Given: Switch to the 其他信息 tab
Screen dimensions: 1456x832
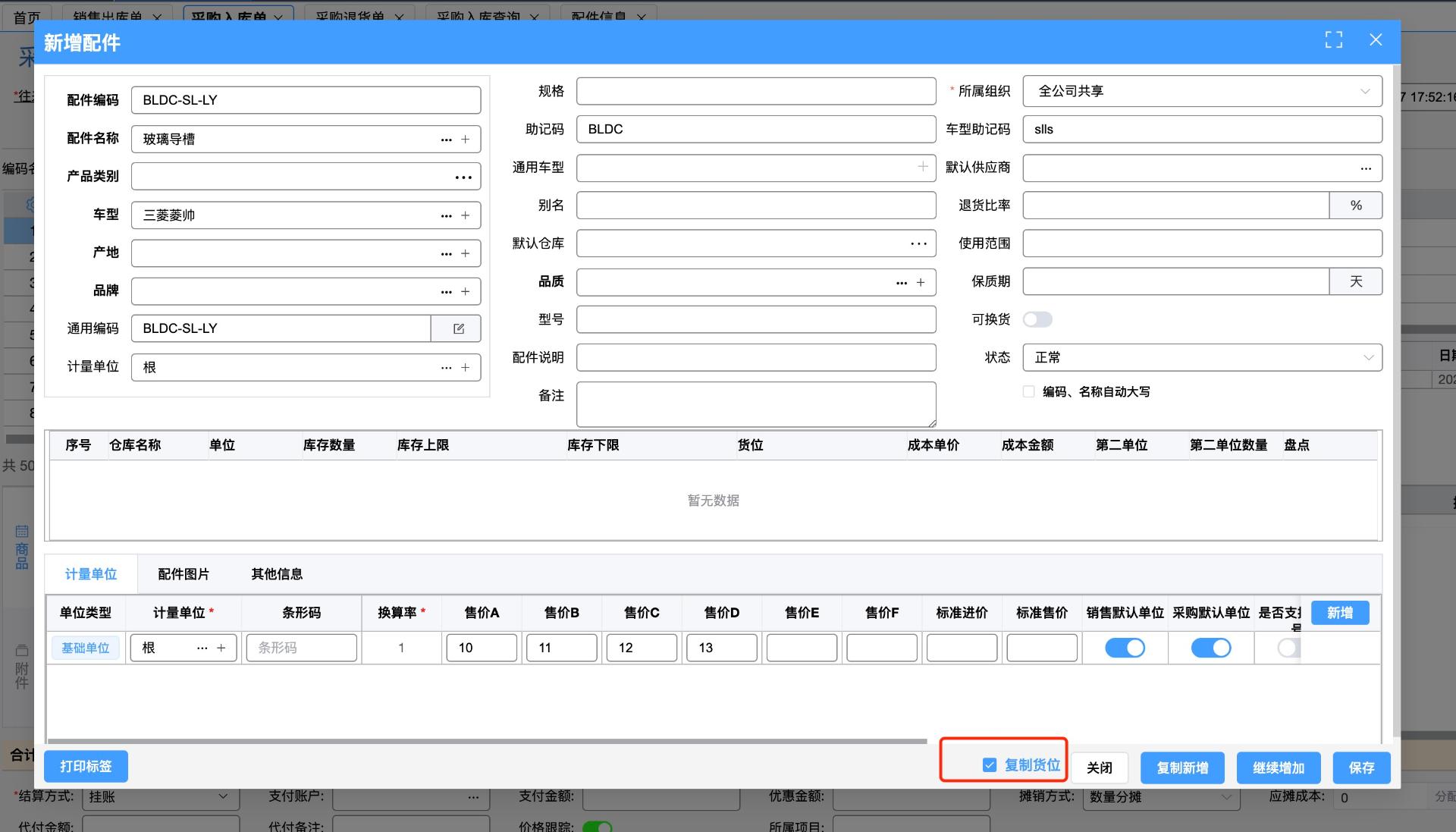Looking at the screenshot, I should [277, 574].
